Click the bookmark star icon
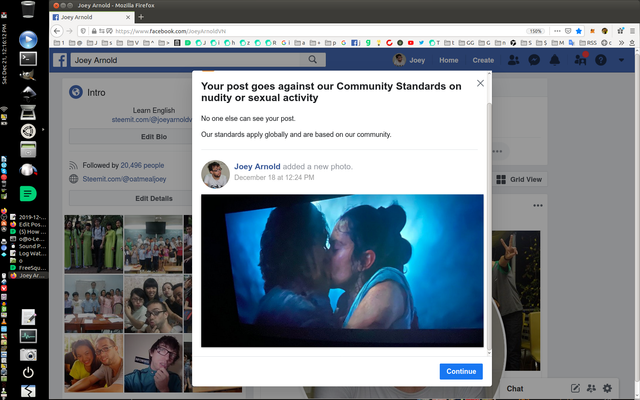 578,31
